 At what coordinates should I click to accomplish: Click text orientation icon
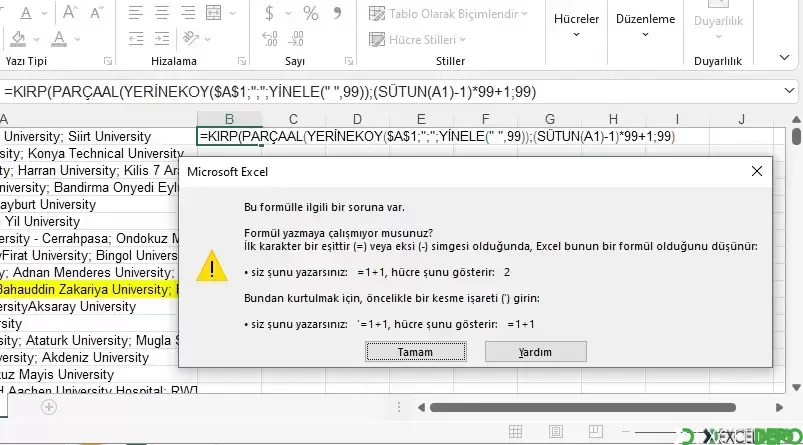pyautogui.click(x=191, y=38)
